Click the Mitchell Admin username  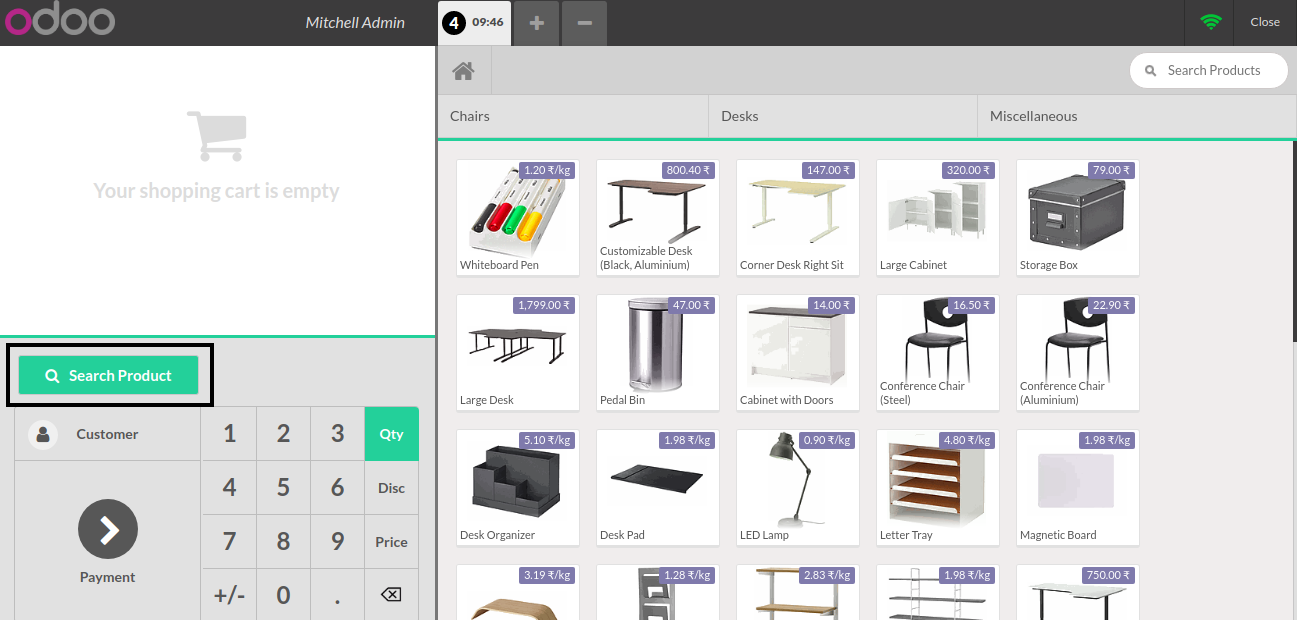pos(355,22)
